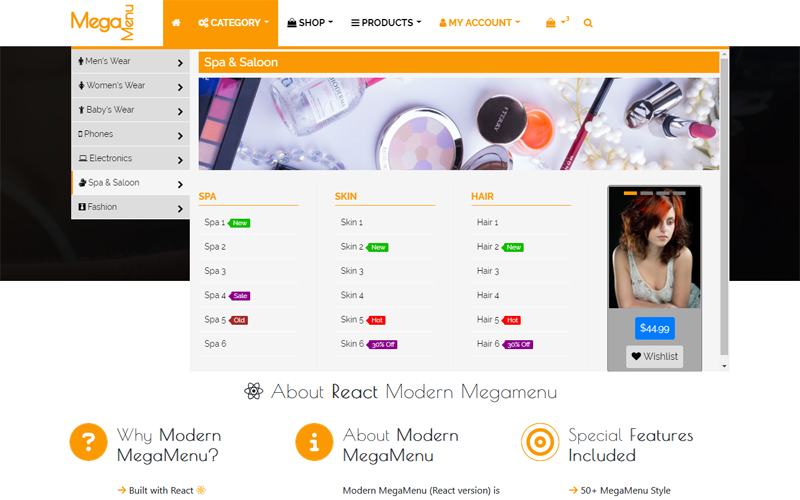Click the Hot tag beside Skin 5
Screen dimensions: 800x500
376,320
